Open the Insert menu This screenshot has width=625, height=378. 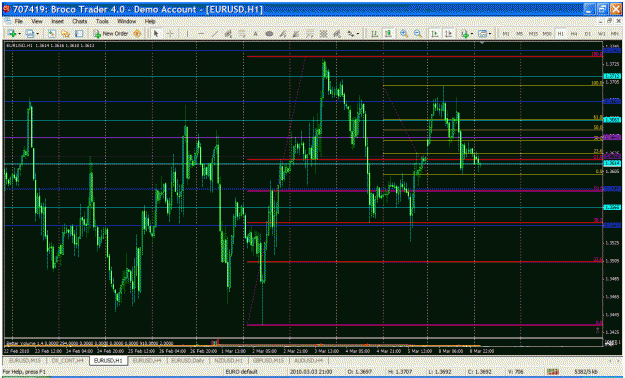click(57, 21)
